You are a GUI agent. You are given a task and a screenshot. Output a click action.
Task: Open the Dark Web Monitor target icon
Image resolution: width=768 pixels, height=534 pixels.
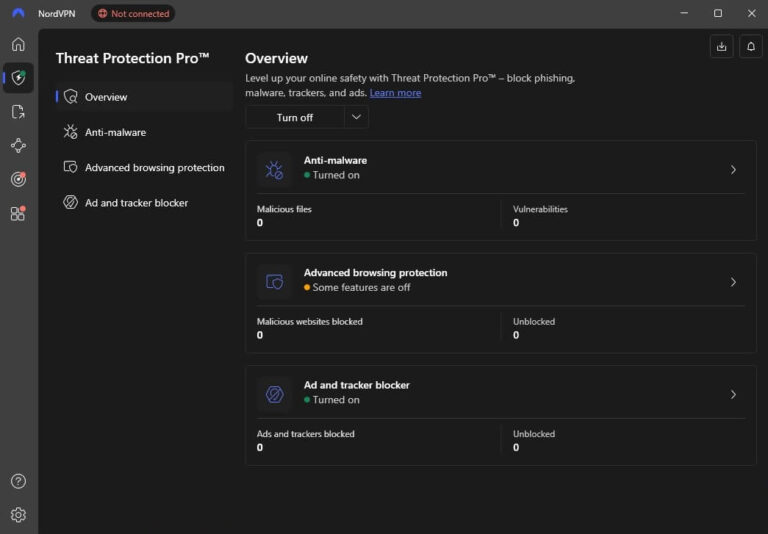point(18,179)
